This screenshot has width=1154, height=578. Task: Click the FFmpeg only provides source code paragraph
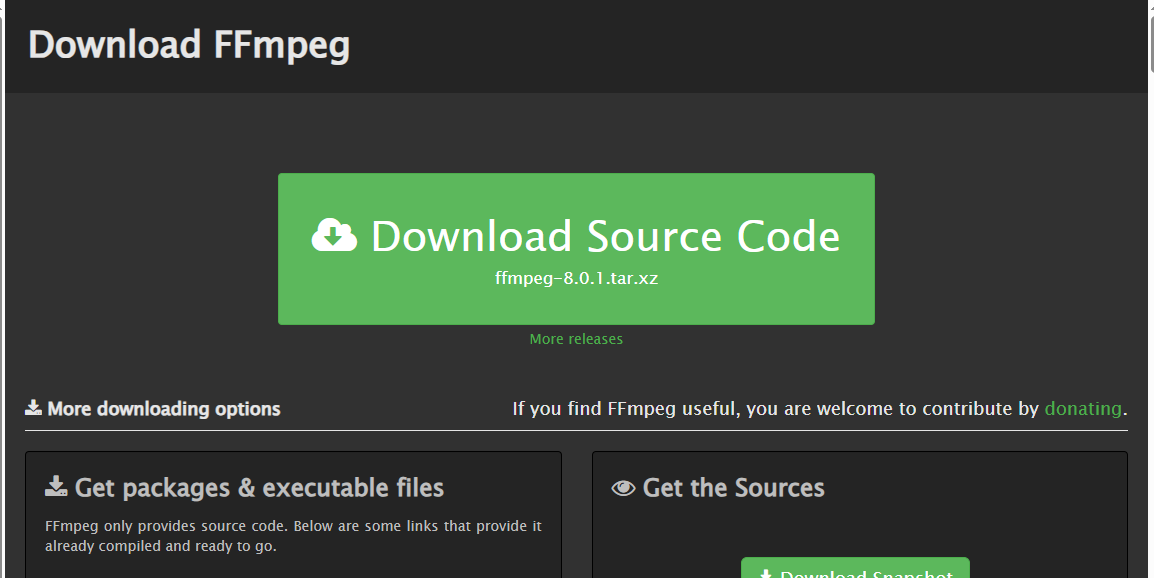(x=293, y=536)
